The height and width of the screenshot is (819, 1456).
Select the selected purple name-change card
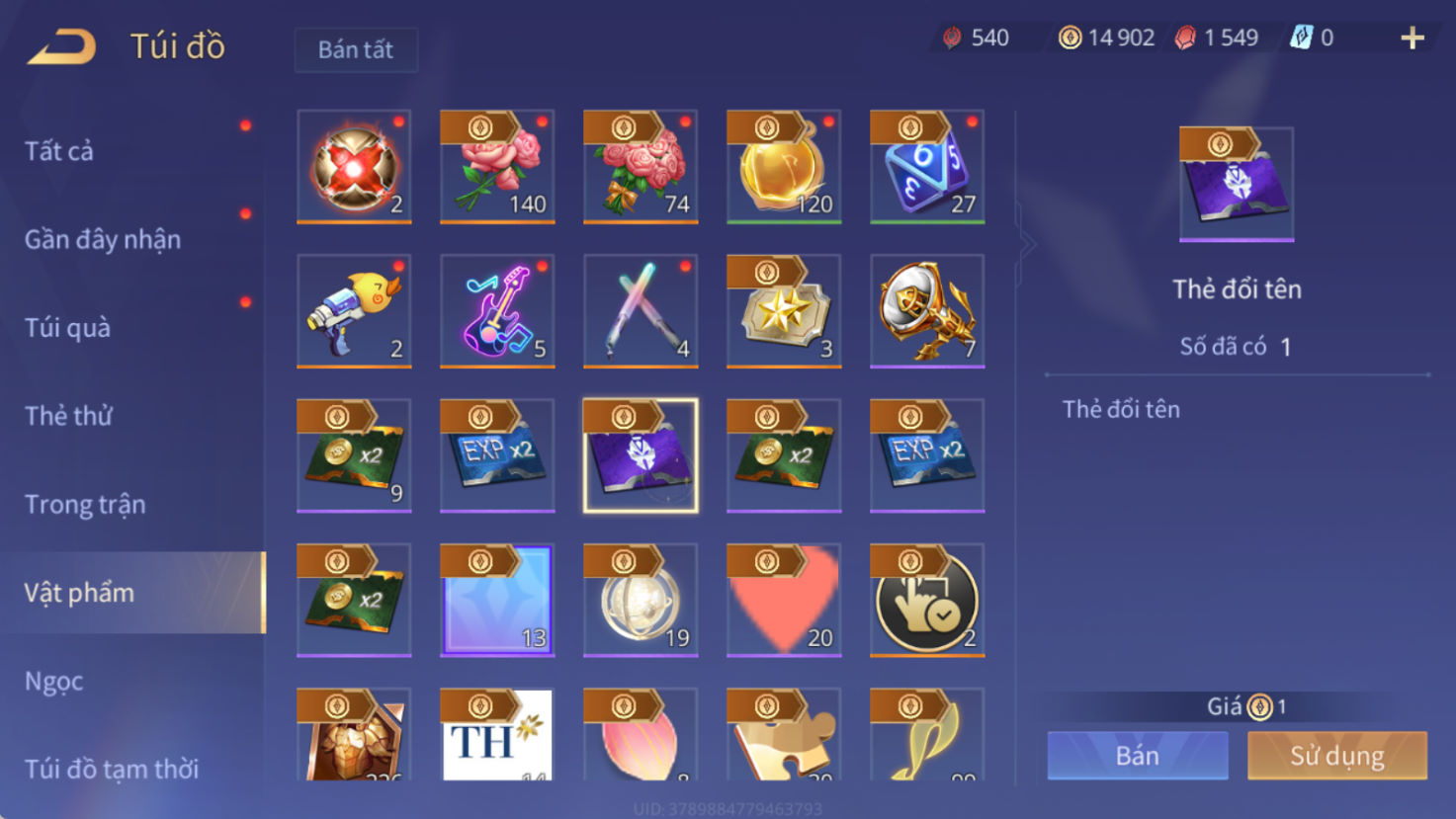pyautogui.click(x=641, y=455)
